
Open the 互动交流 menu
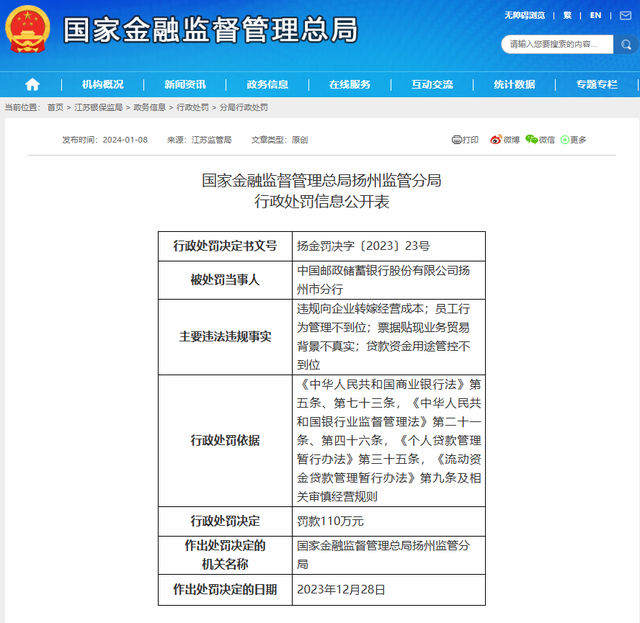click(x=432, y=85)
